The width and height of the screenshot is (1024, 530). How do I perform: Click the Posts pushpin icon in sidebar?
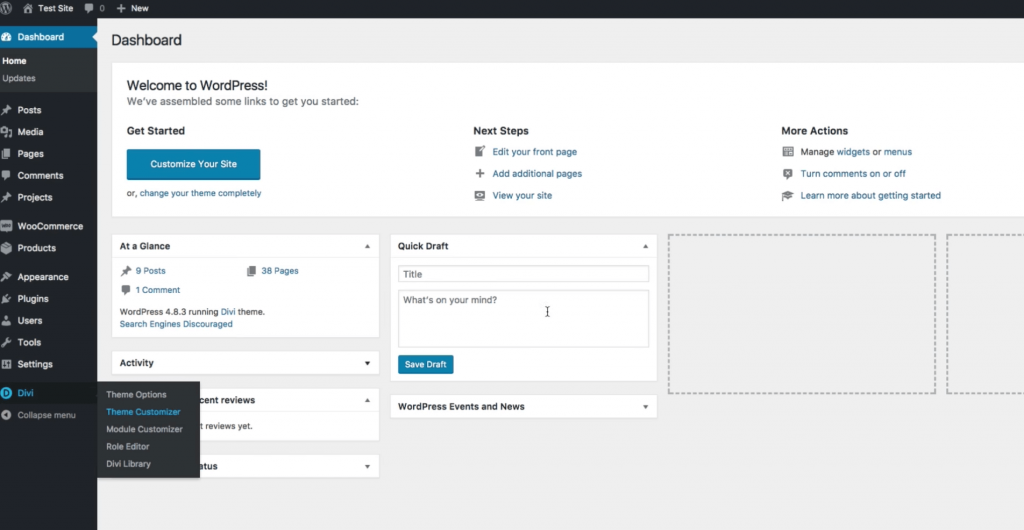[7, 110]
